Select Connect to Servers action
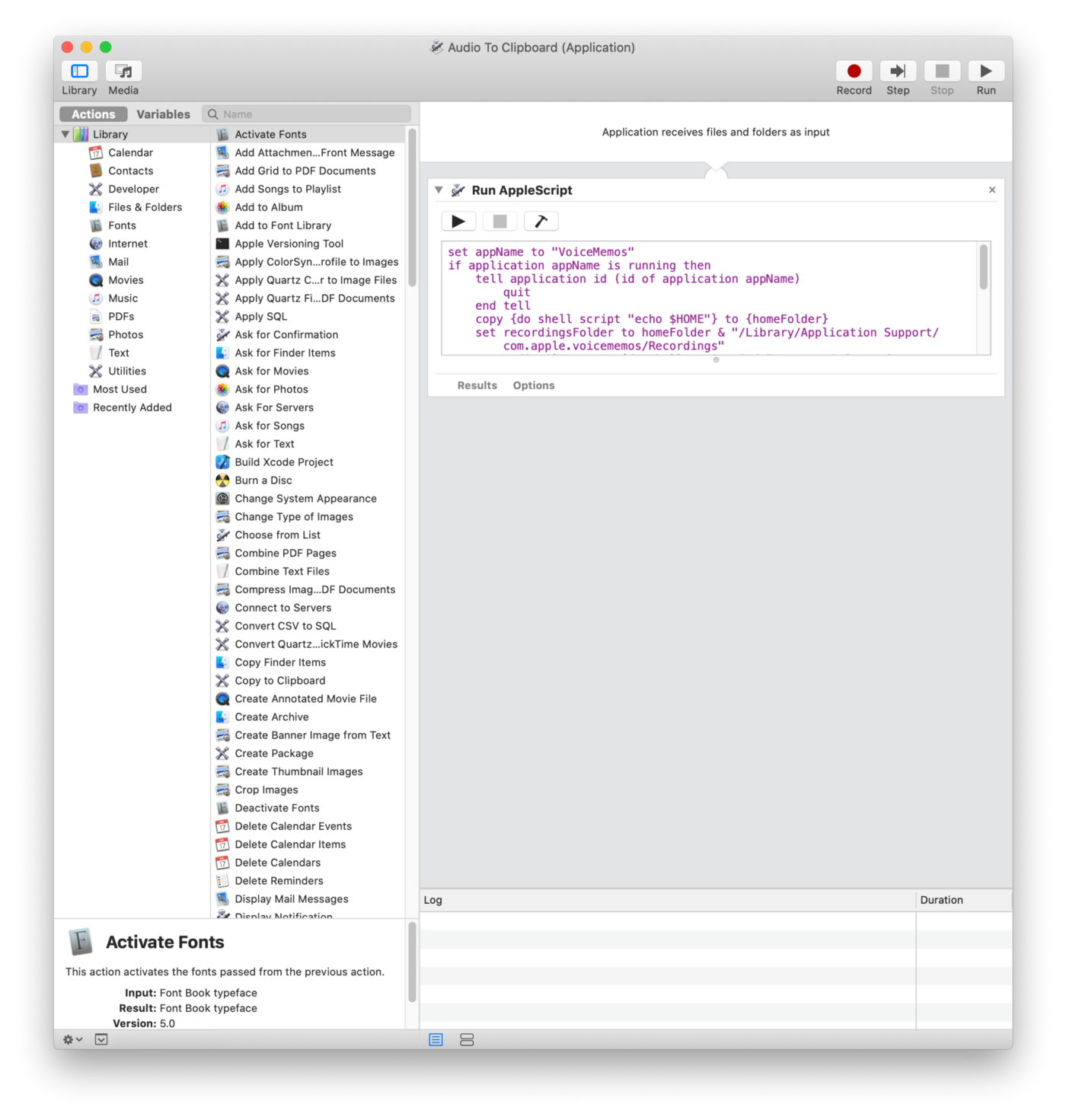This screenshot has height=1120, width=1066. (308, 608)
